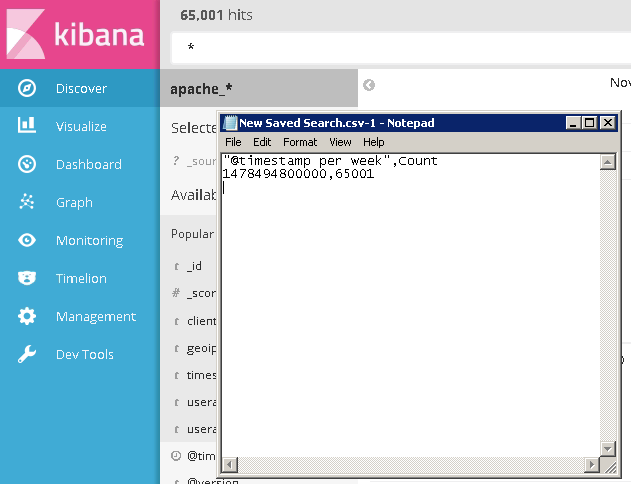Open the Discover compass icon
Screen dimensions: 631x484
coord(27,88)
